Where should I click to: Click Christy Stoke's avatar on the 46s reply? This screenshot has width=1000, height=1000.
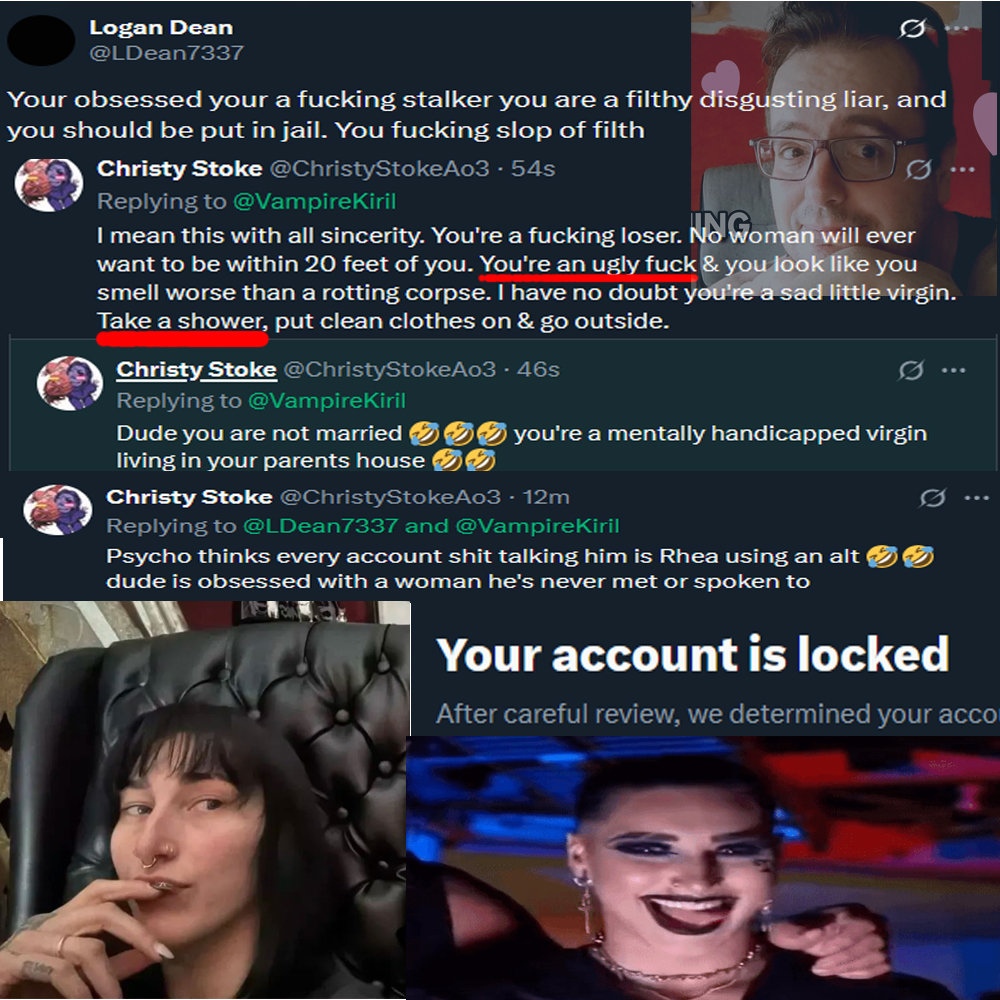pos(70,383)
